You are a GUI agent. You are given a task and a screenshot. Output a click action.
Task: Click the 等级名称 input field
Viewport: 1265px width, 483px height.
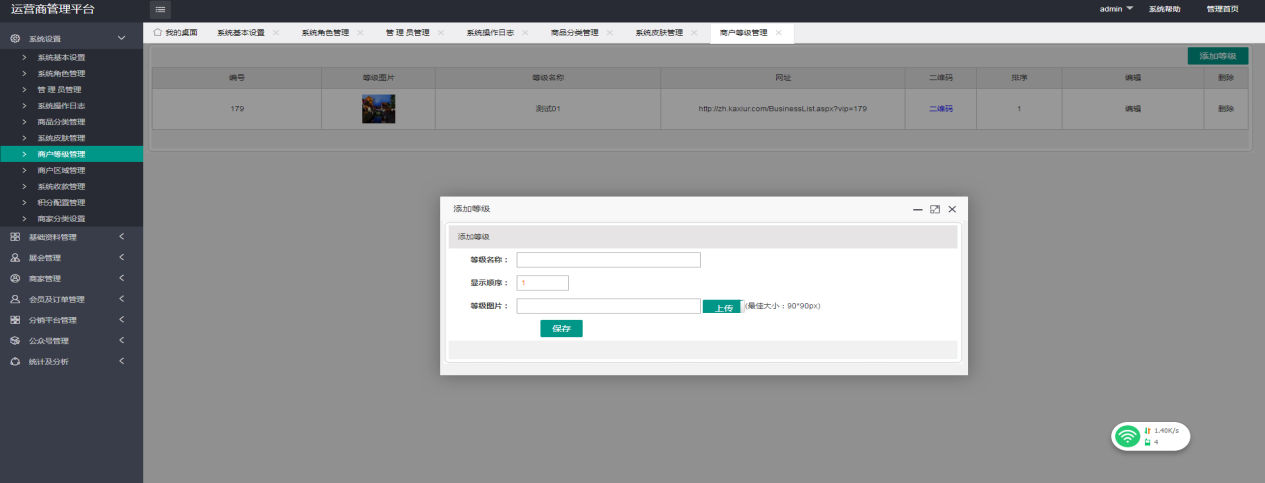[x=608, y=260]
